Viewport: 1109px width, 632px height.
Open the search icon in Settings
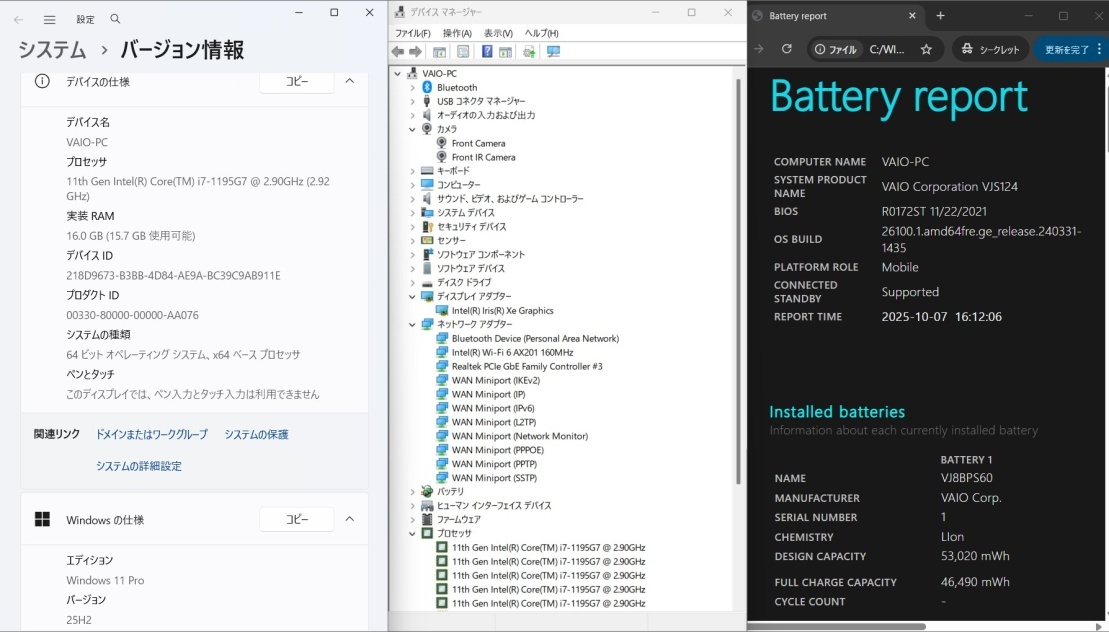pos(116,19)
